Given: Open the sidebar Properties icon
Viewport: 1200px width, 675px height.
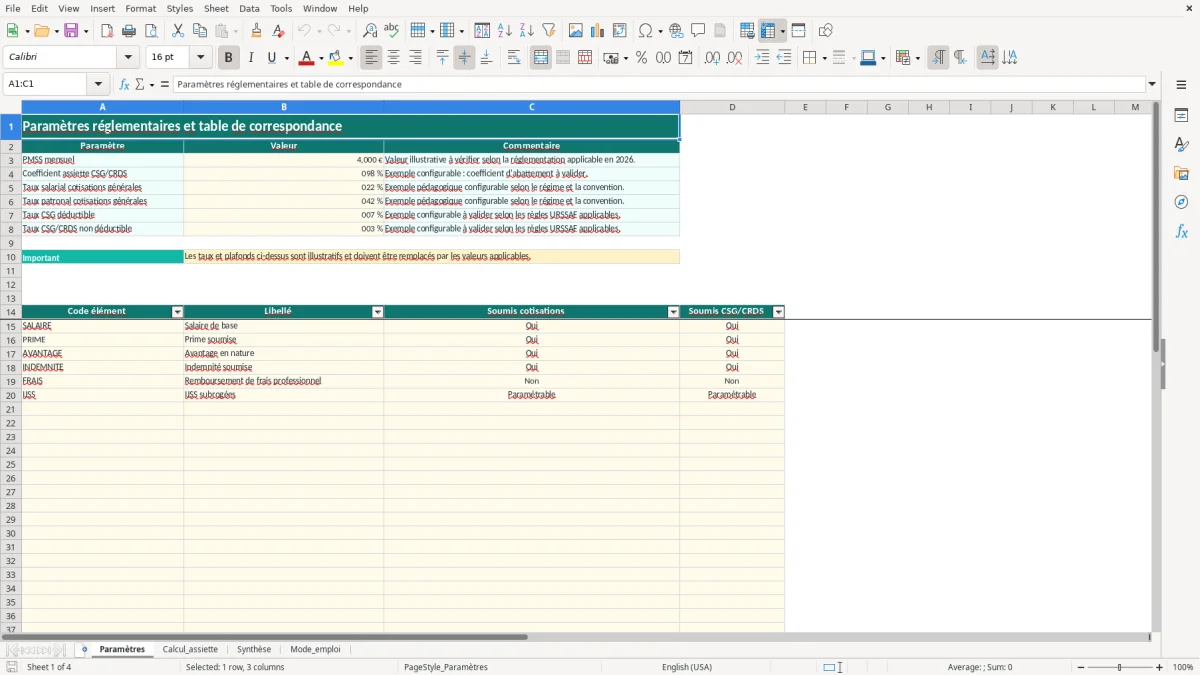Looking at the screenshot, I should (x=1181, y=115).
